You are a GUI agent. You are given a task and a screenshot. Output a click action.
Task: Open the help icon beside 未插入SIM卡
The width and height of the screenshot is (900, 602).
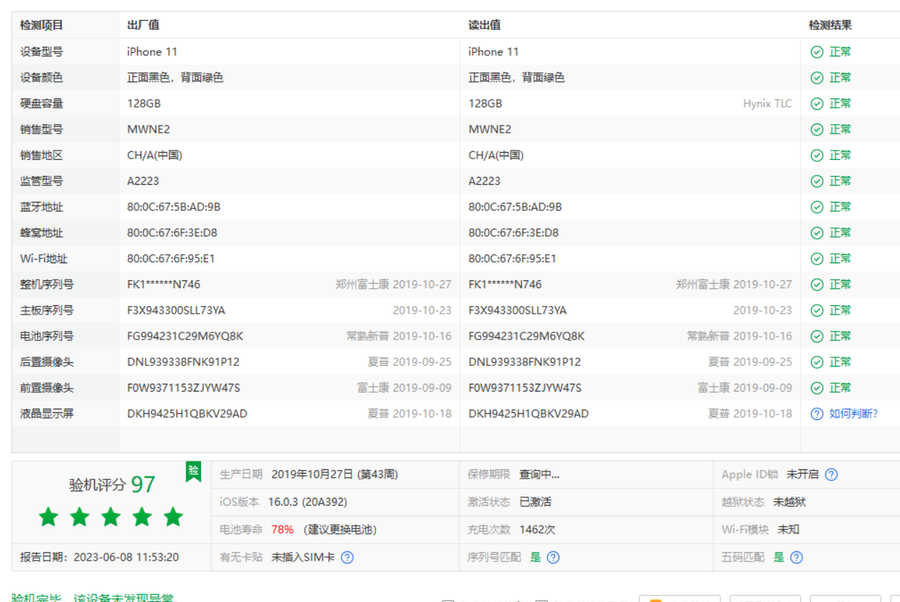click(347, 557)
